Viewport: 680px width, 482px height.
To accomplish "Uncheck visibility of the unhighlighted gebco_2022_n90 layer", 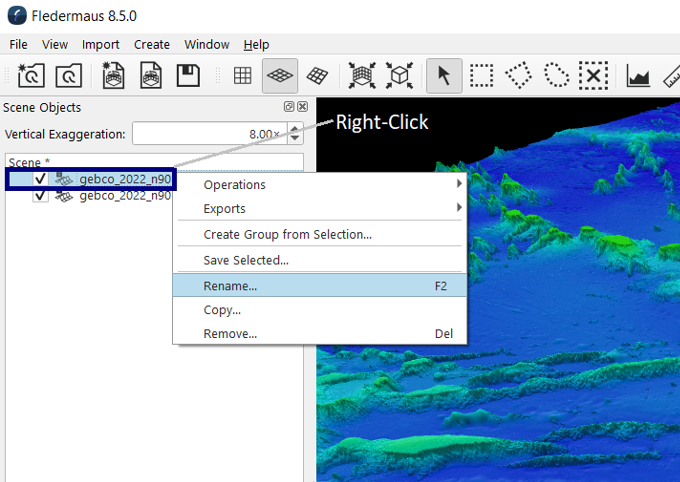I will pos(40,196).
